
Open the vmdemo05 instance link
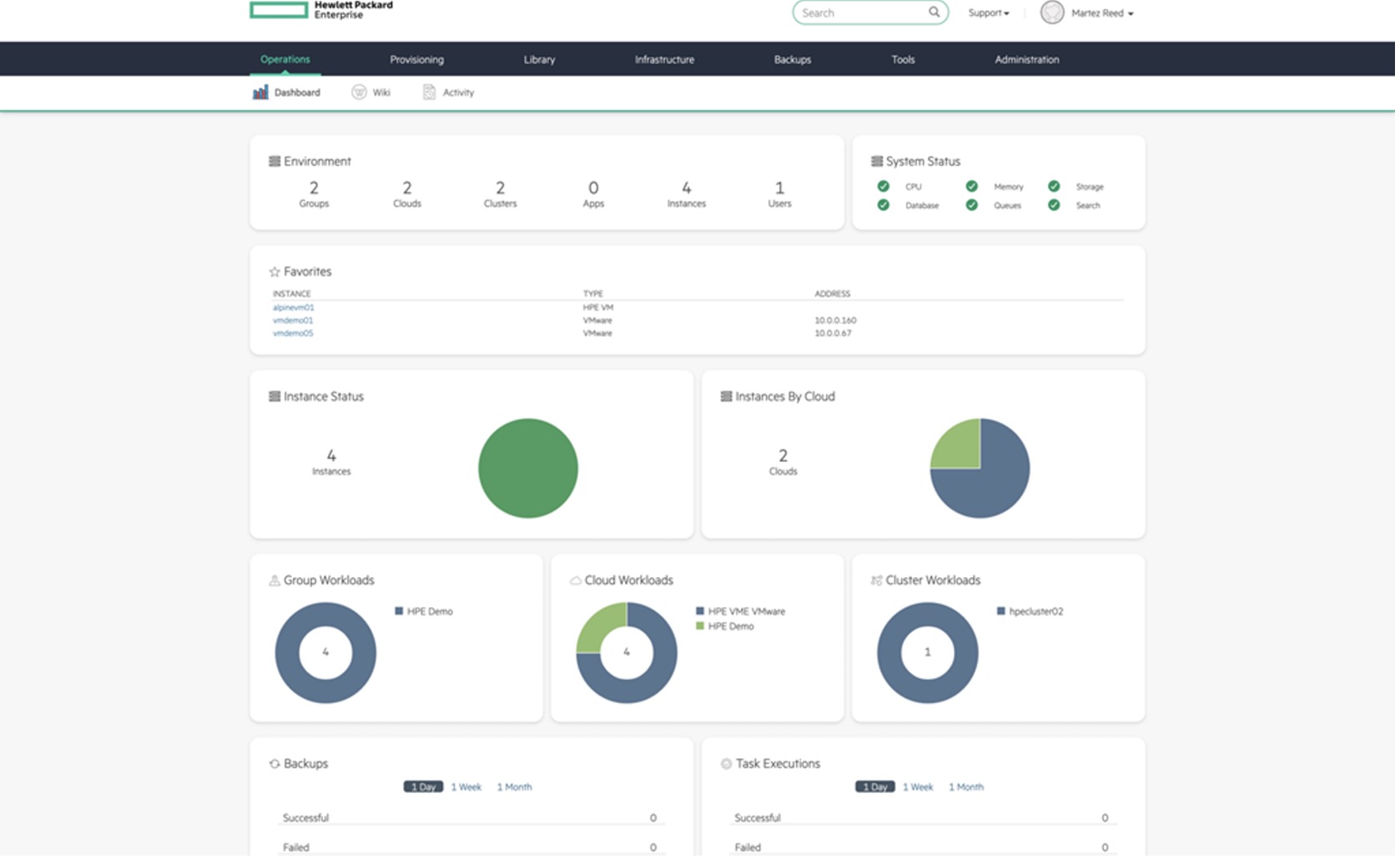point(293,334)
